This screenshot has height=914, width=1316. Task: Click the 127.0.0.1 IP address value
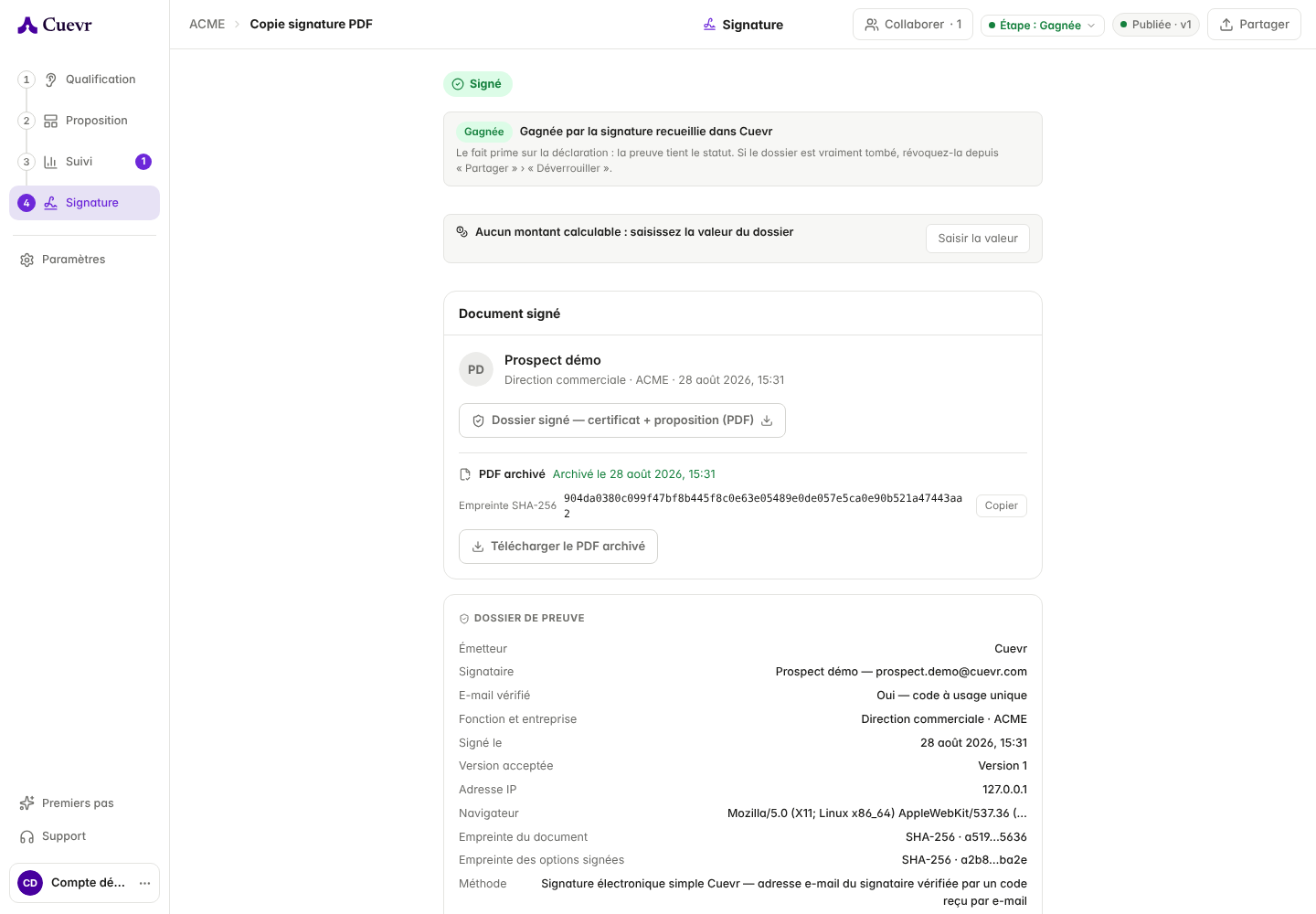click(1004, 790)
